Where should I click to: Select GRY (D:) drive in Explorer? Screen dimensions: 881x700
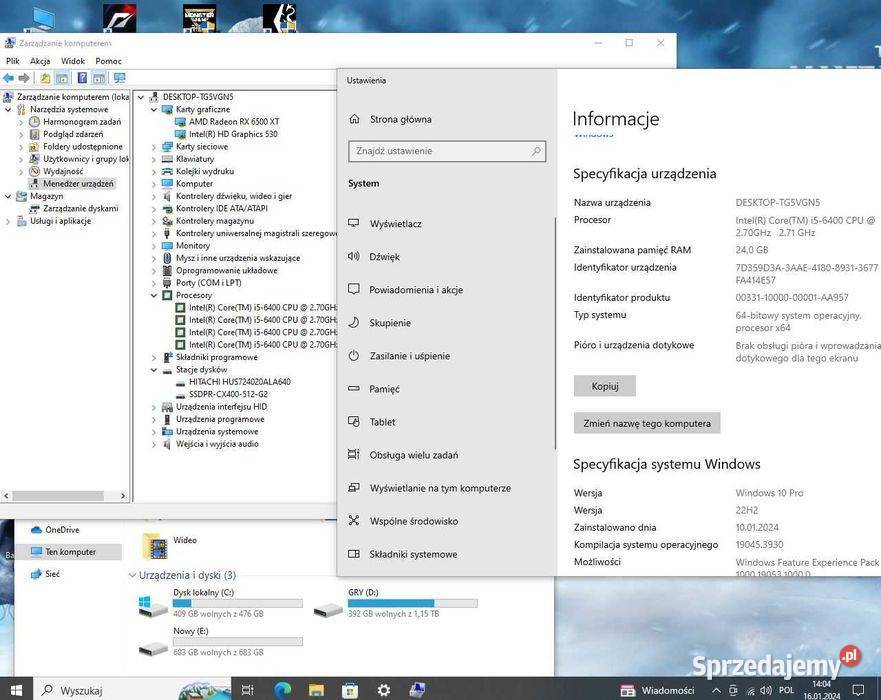pos(395,603)
